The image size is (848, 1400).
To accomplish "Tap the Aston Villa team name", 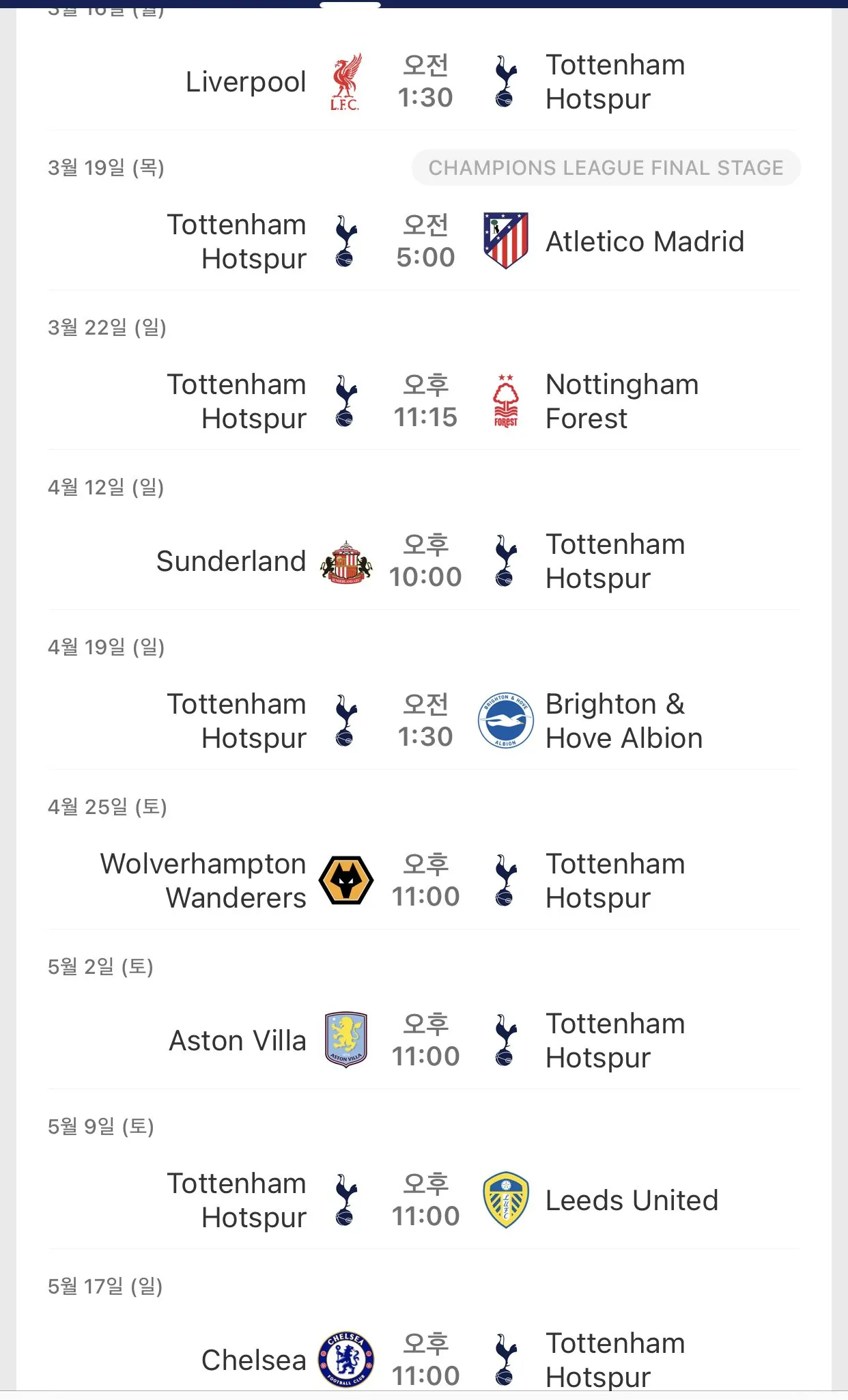I will point(237,1041).
